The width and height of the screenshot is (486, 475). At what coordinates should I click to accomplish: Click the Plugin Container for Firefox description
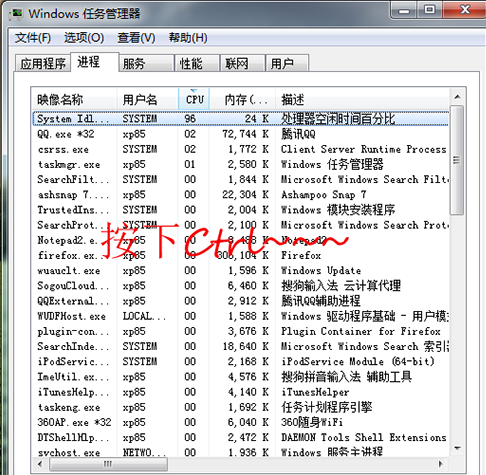[361, 331]
